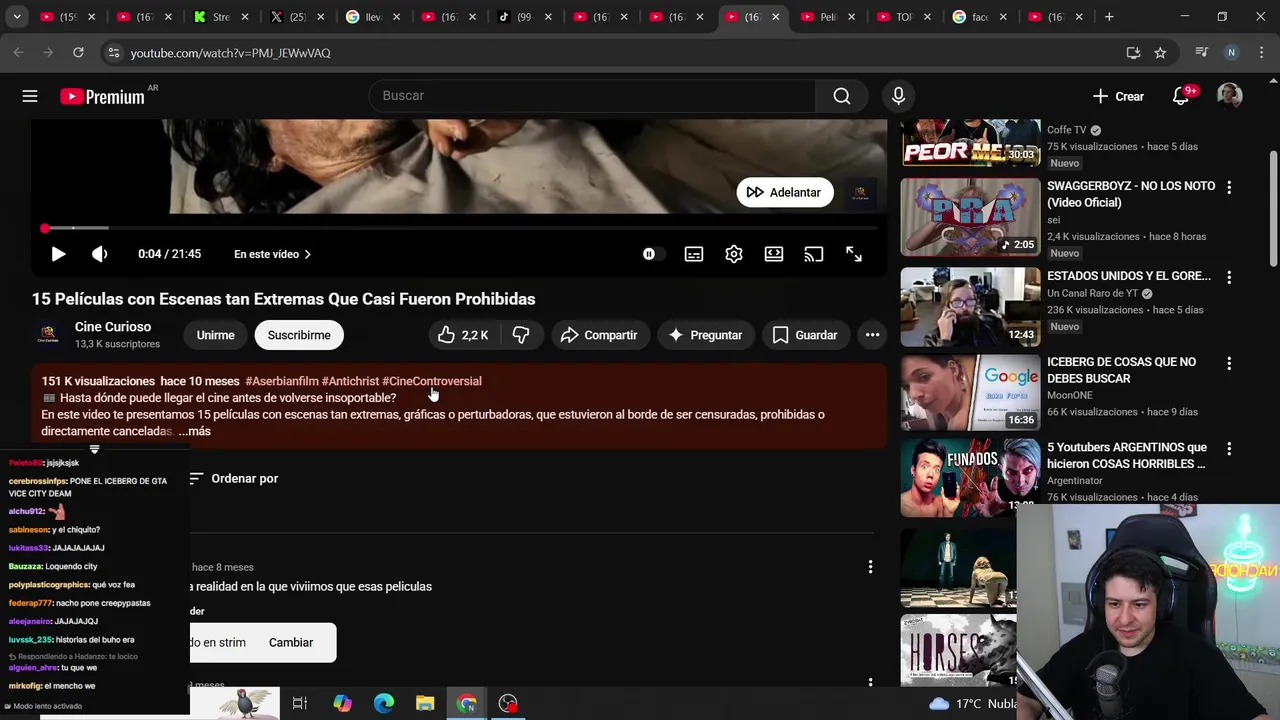Go to YouTube Premium home logo

point(102,96)
